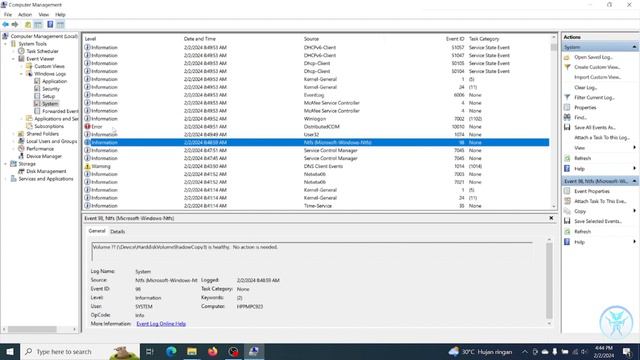This screenshot has height=360, width=640.
Task: Open the Security log in tree
Action: coord(51,89)
